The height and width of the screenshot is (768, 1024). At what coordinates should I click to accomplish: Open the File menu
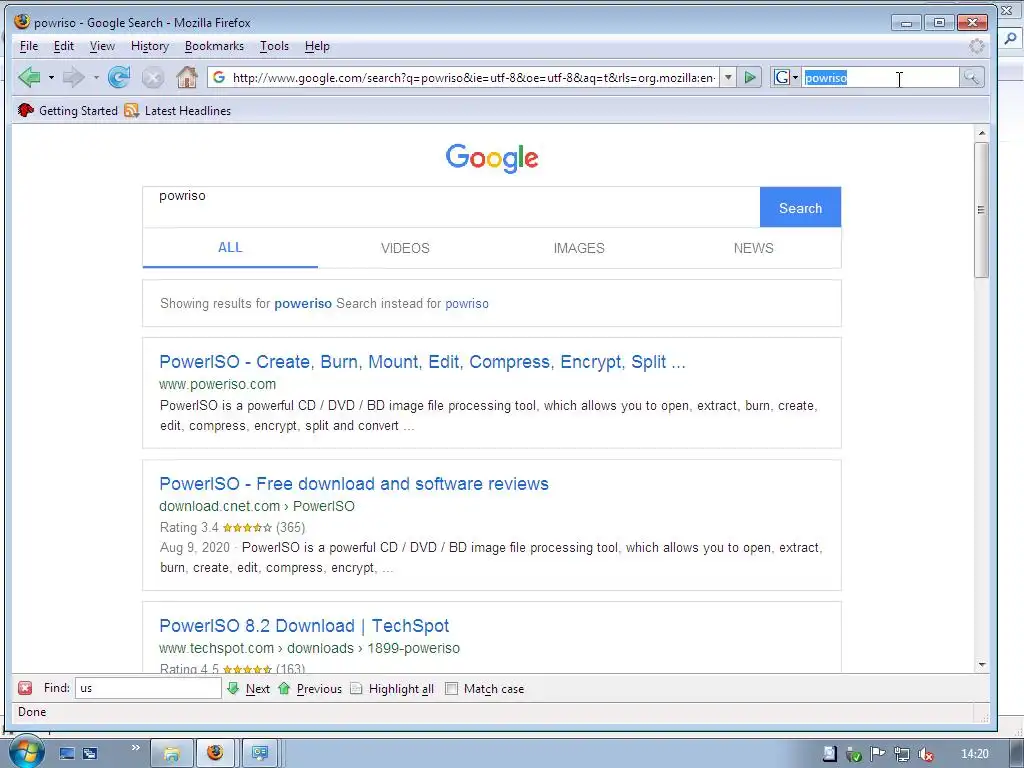(29, 46)
